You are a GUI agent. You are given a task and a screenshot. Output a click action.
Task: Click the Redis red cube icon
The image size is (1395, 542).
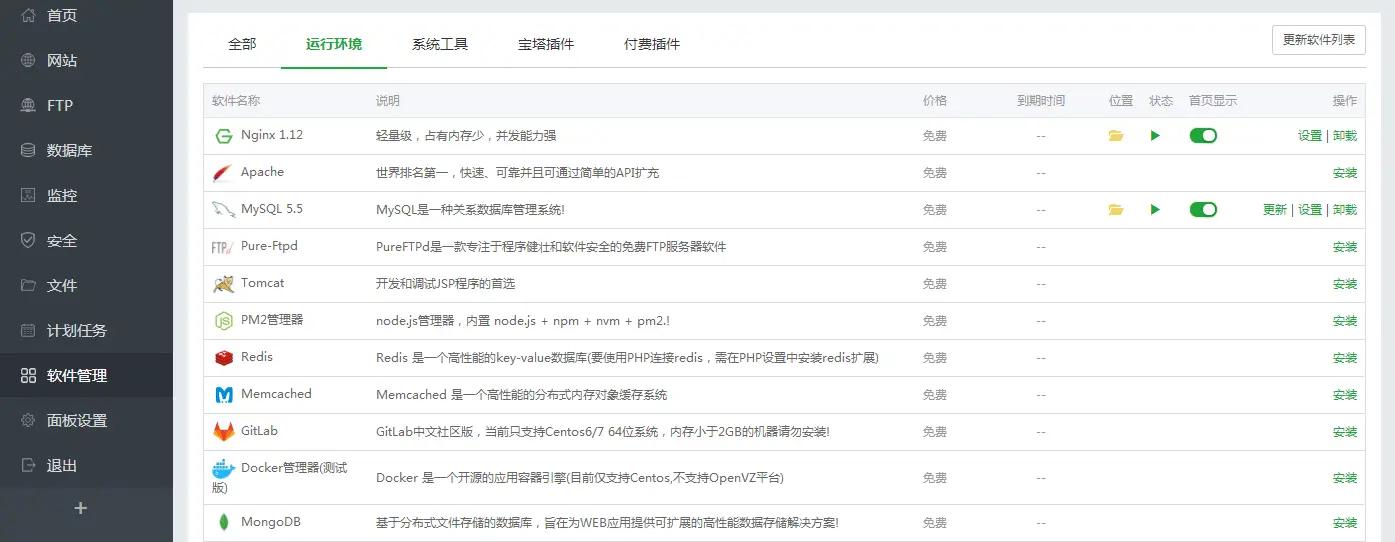tap(223, 358)
